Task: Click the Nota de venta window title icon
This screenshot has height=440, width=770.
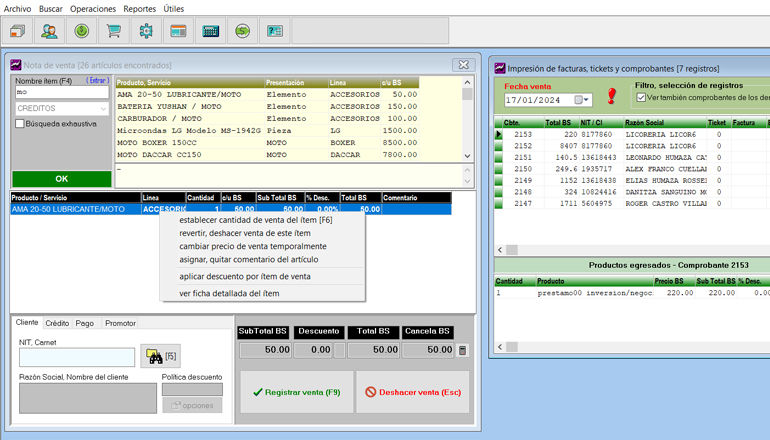Action: (16, 65)
